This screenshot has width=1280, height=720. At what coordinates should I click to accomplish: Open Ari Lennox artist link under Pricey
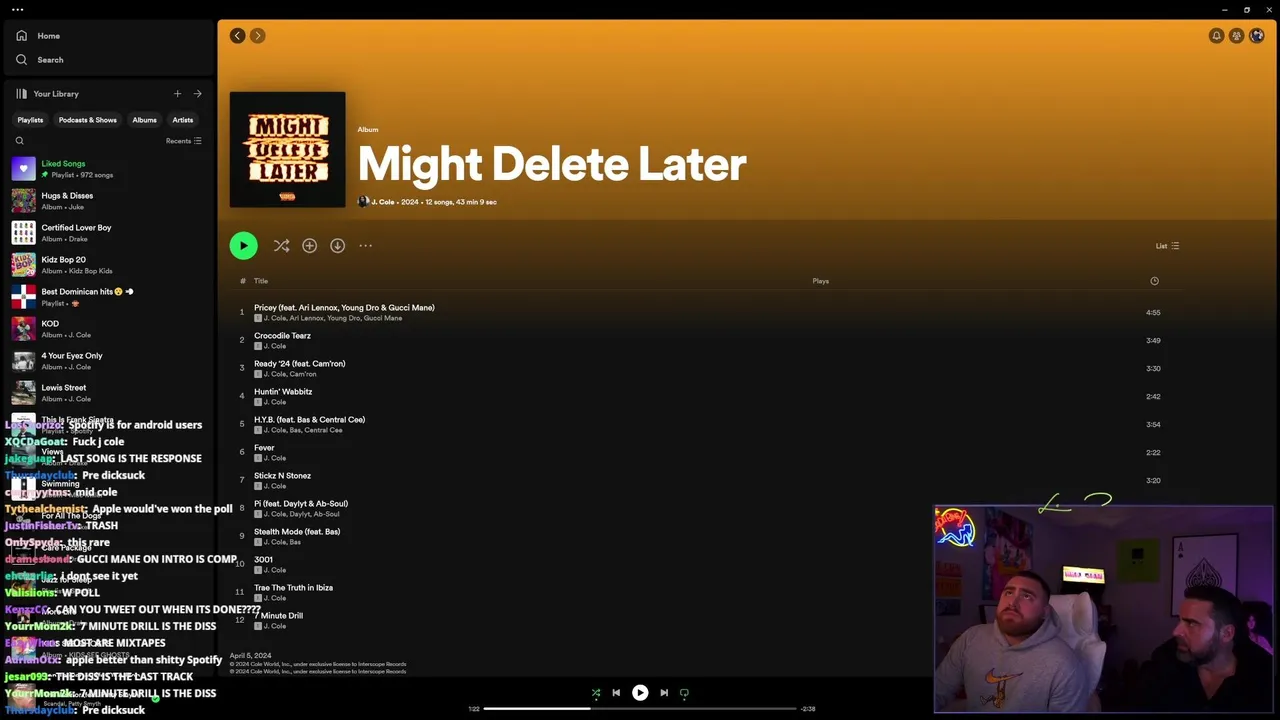tap(307, 318)
